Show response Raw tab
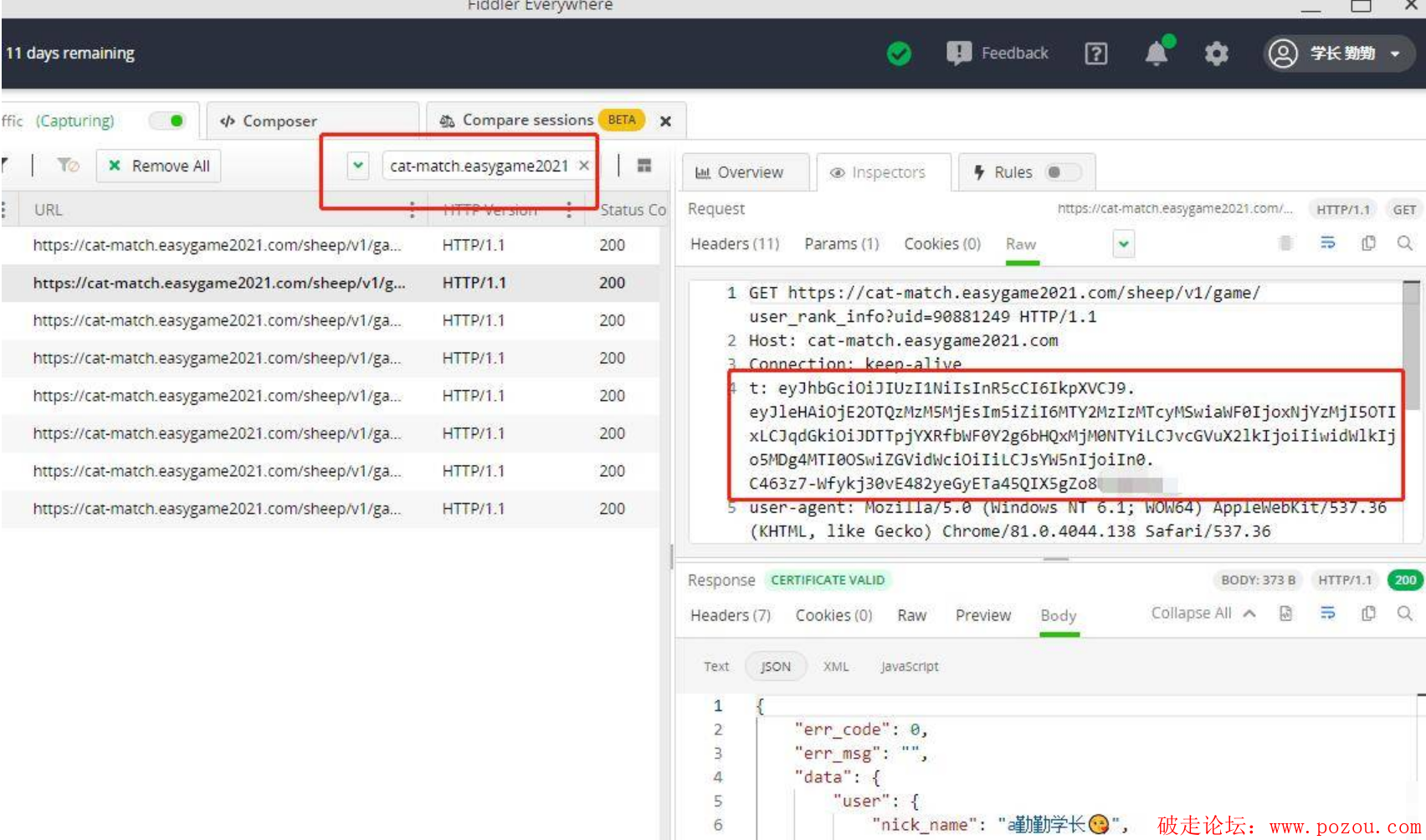Screen dimensions: 1426x840 pos(912,616)
